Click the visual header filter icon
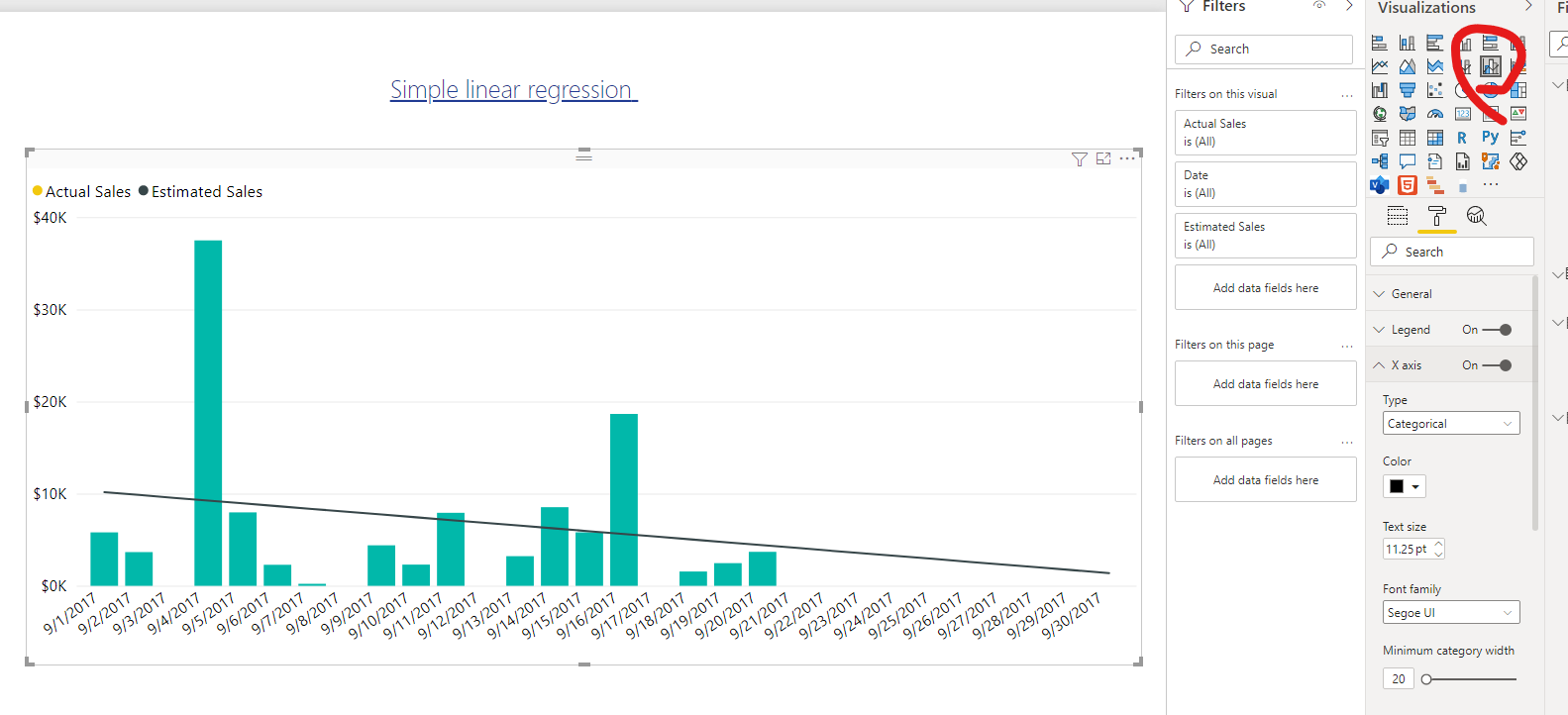This screenshot has height=715, width=1568. (1080, 159)
